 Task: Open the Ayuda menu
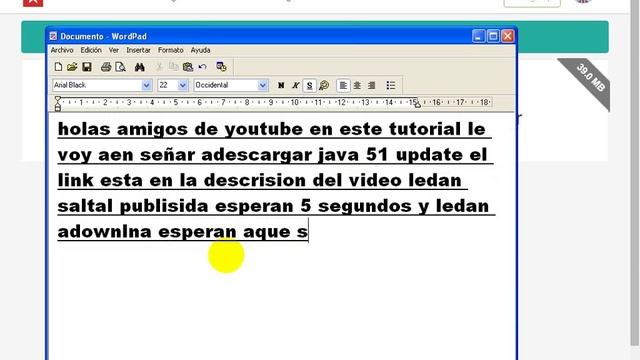[x=200, y=50]
